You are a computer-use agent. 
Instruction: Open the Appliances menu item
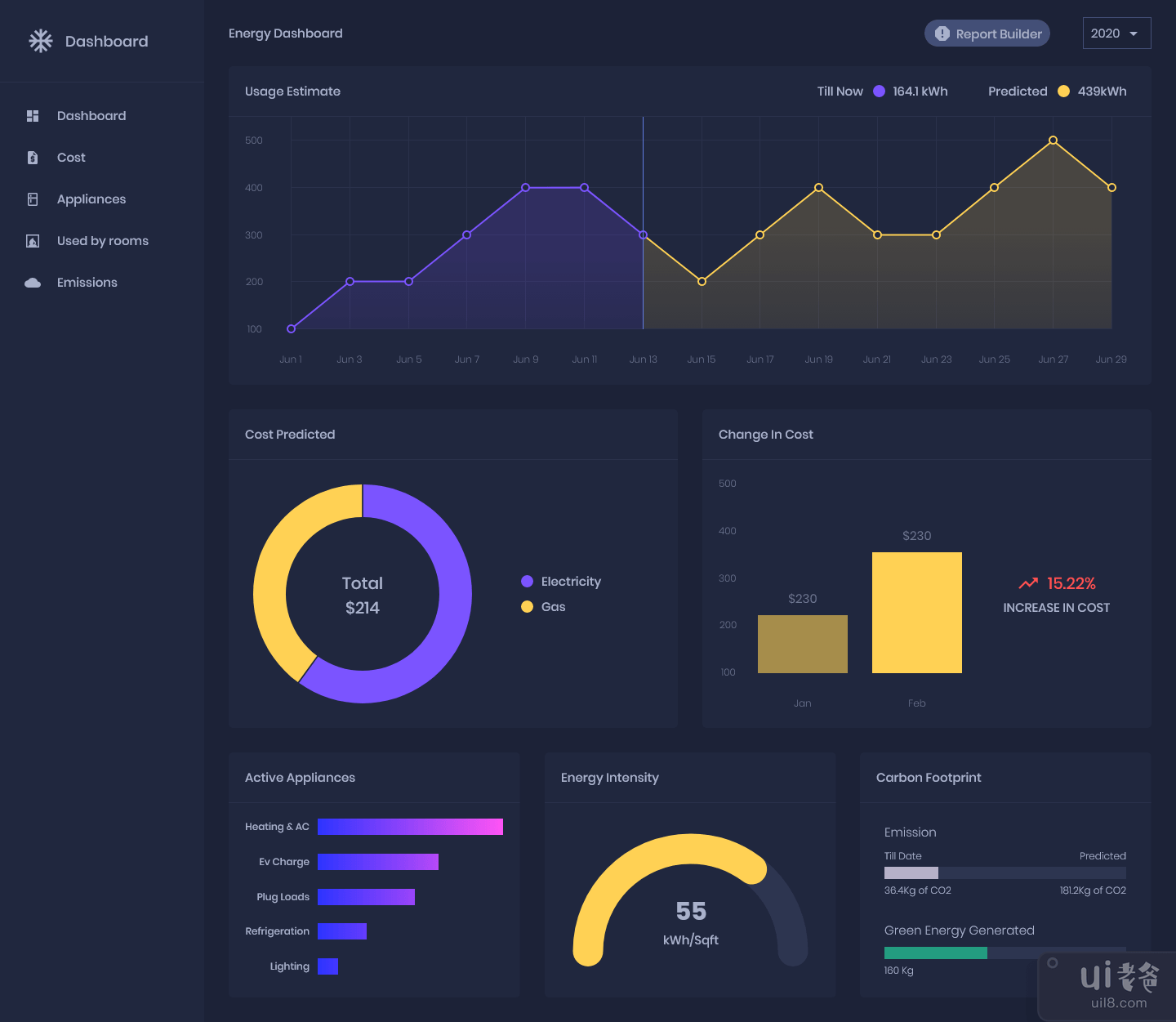pos(91,199)
